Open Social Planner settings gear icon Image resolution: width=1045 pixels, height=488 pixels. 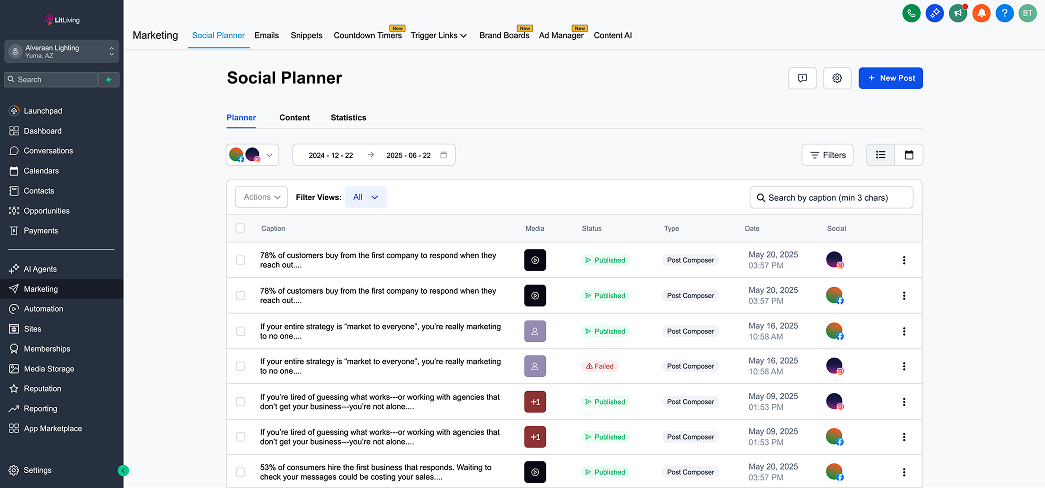coord(837,78)
